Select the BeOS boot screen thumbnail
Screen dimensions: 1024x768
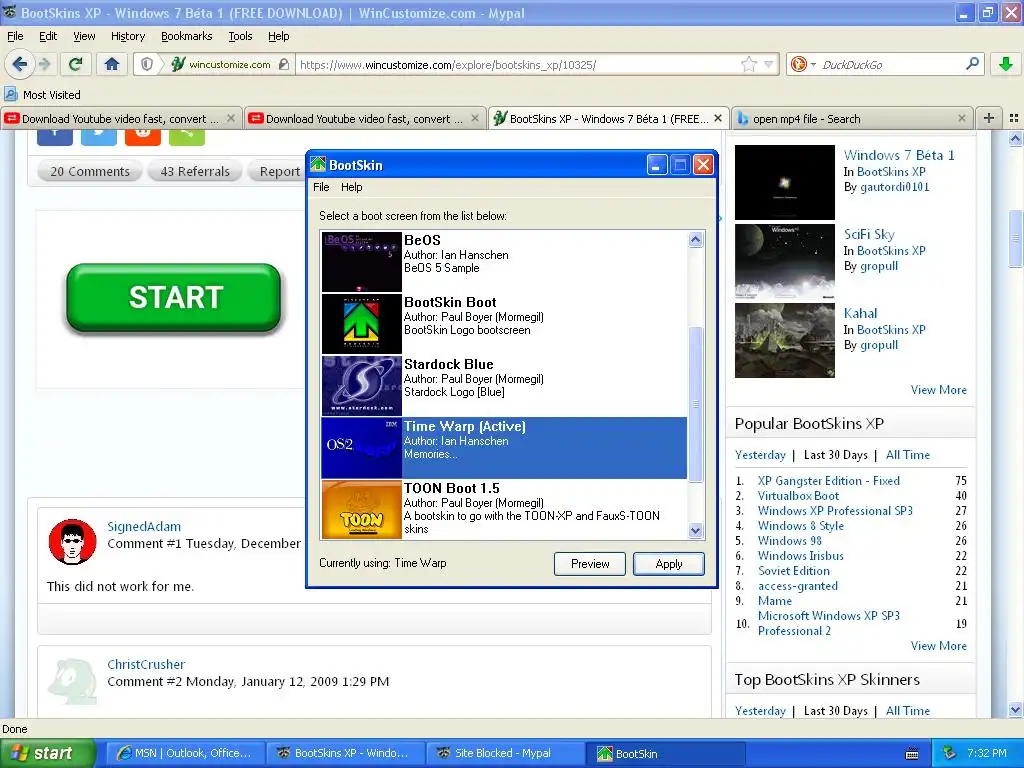(362, 261)
